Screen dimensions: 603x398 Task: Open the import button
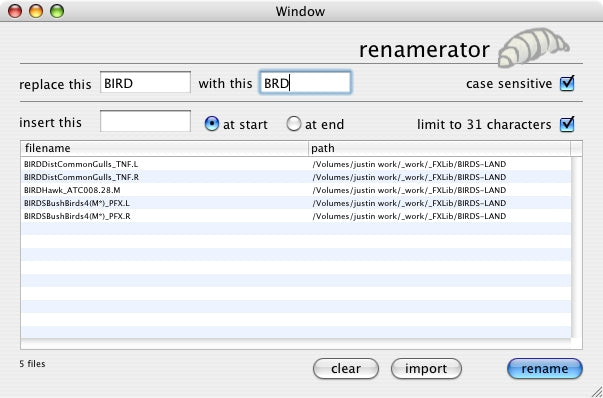click(426, 368)
